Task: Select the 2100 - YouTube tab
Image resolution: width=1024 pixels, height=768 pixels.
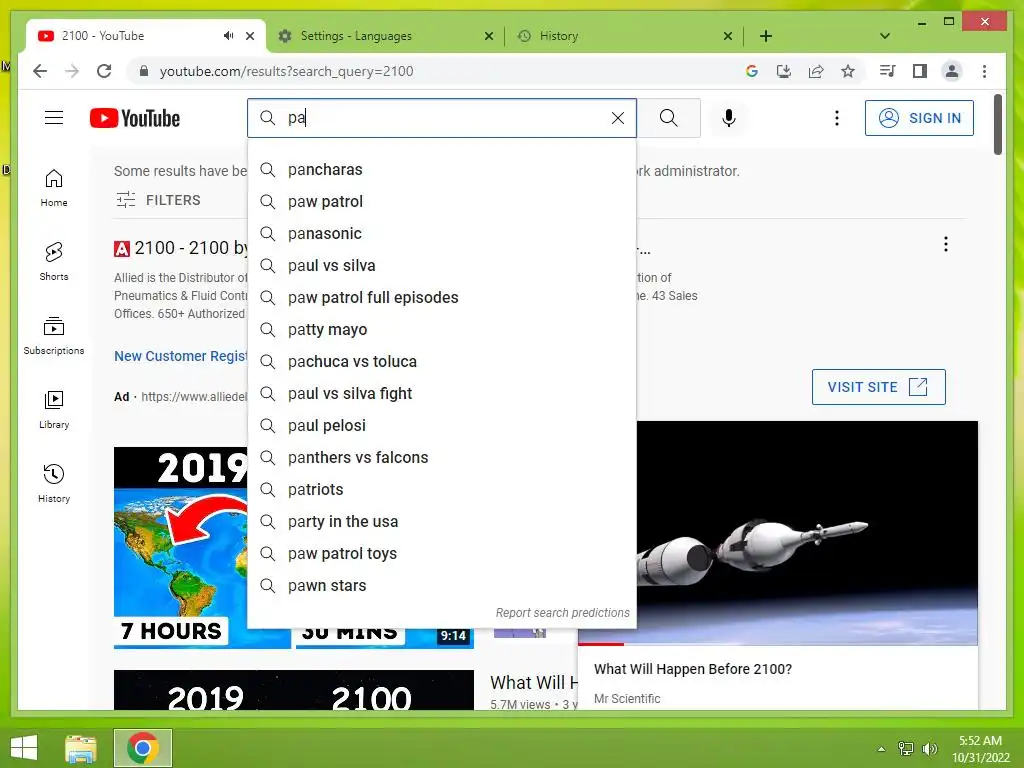Action: pyautogui.click(x=146, y=36)
